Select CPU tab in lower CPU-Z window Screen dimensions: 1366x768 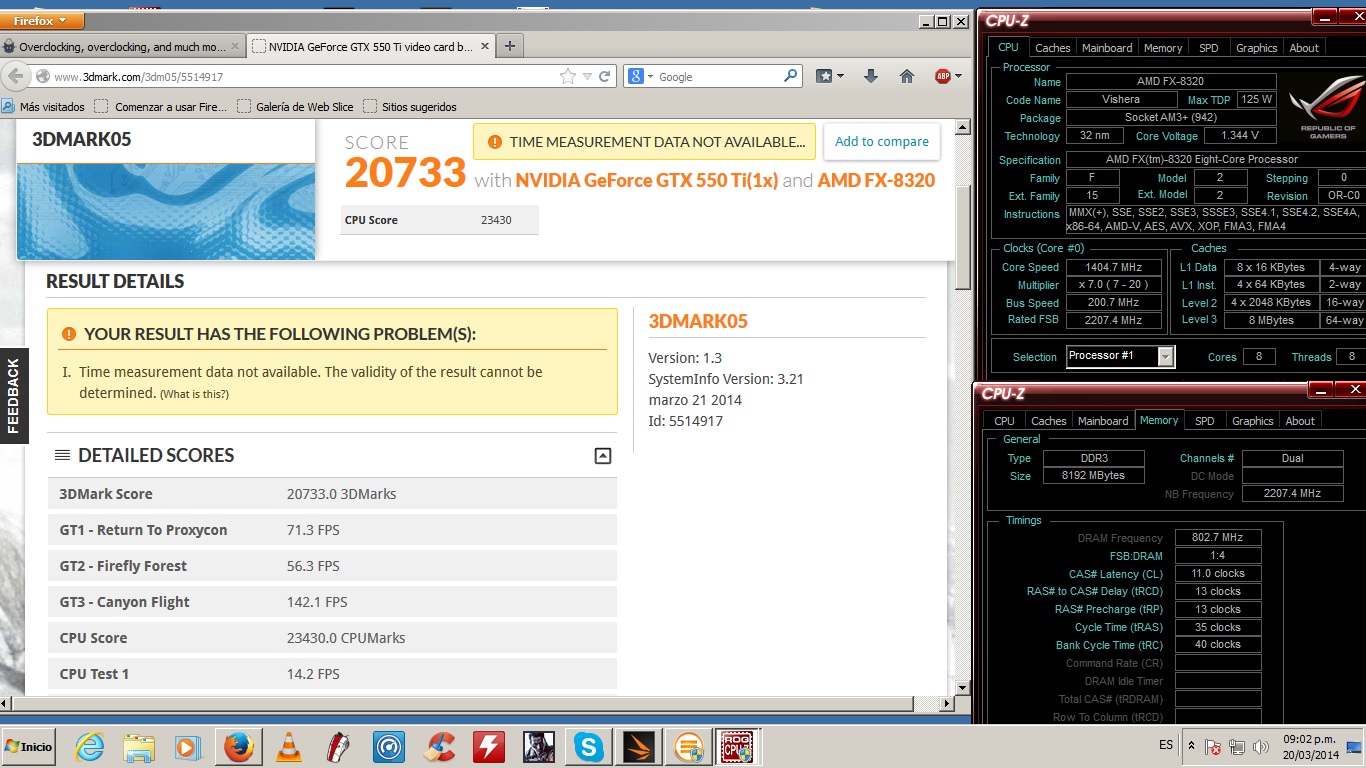click(x=1004, y=421)
